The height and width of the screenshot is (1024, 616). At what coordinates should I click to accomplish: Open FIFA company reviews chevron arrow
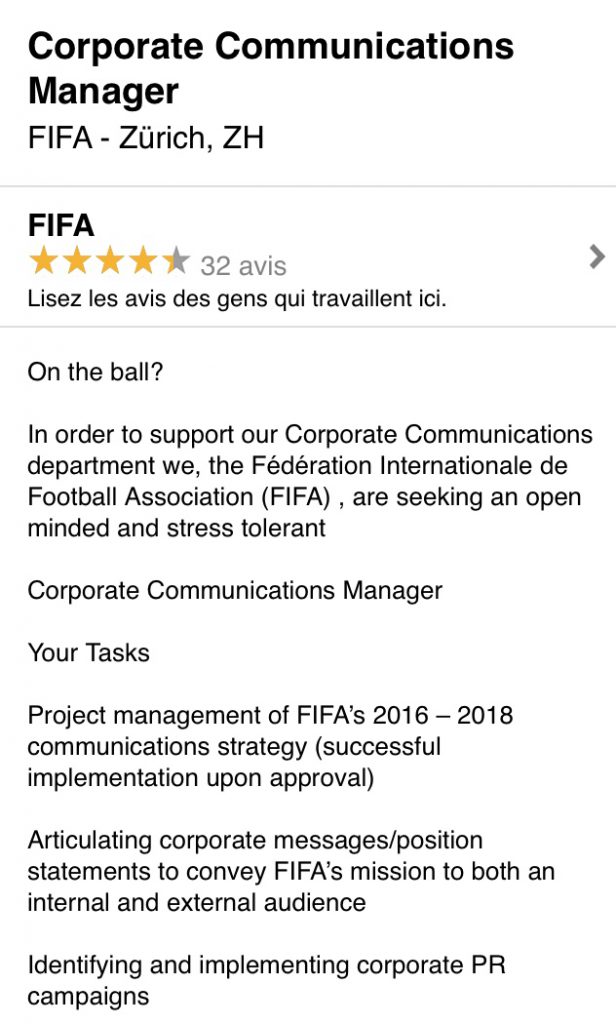(x=597, y=257)
